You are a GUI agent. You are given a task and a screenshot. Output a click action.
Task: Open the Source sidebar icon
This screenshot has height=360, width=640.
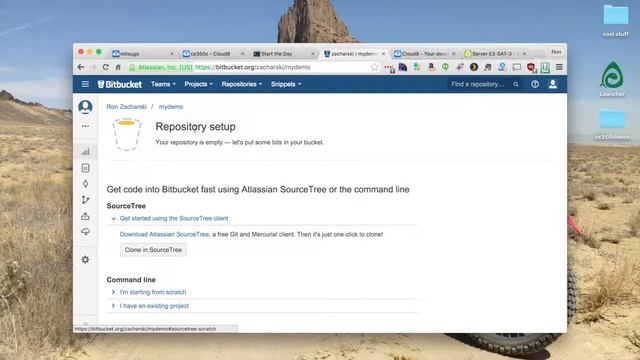(85, 168)
